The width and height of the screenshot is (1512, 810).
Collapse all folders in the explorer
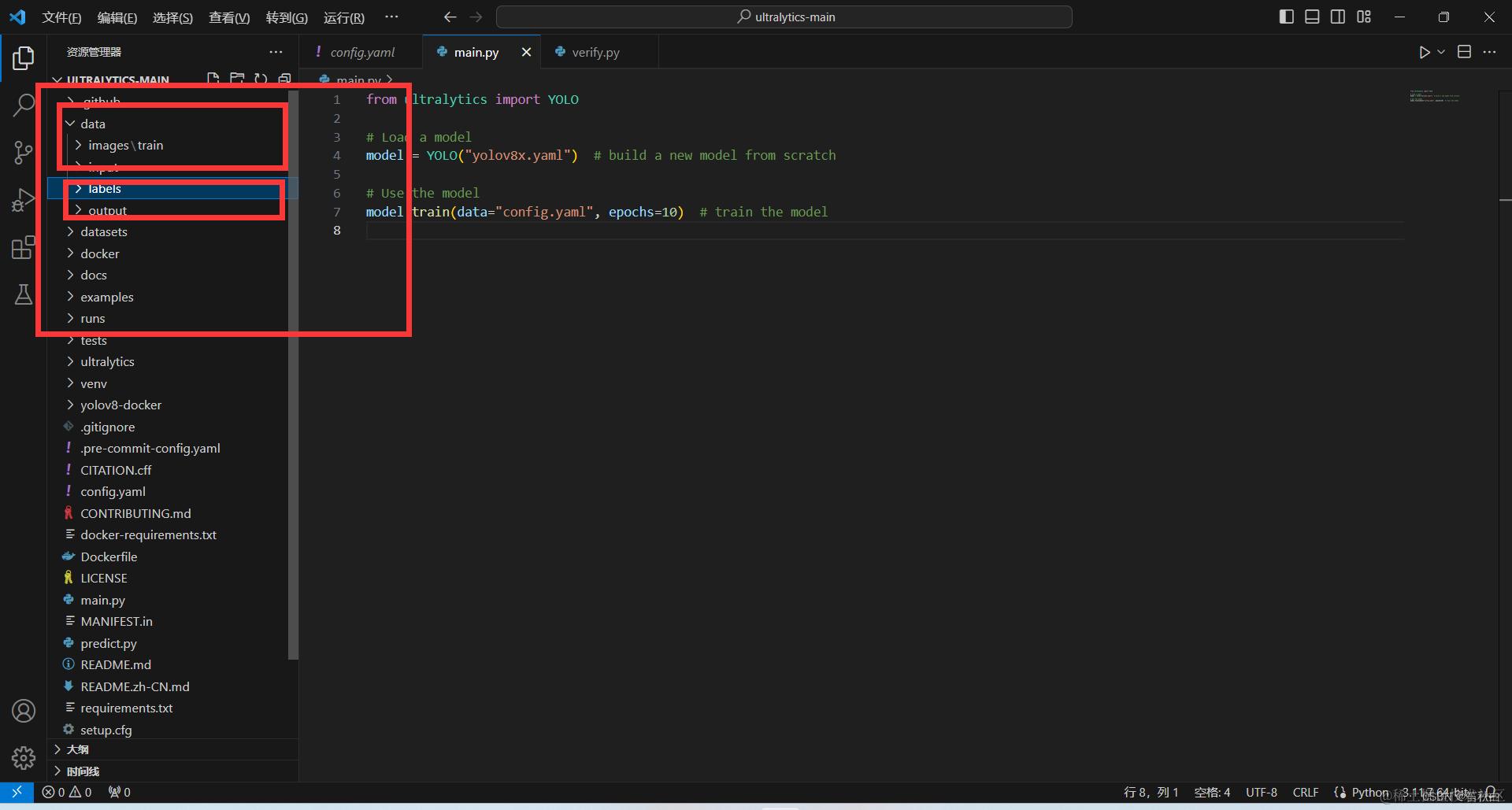(284, 79)
